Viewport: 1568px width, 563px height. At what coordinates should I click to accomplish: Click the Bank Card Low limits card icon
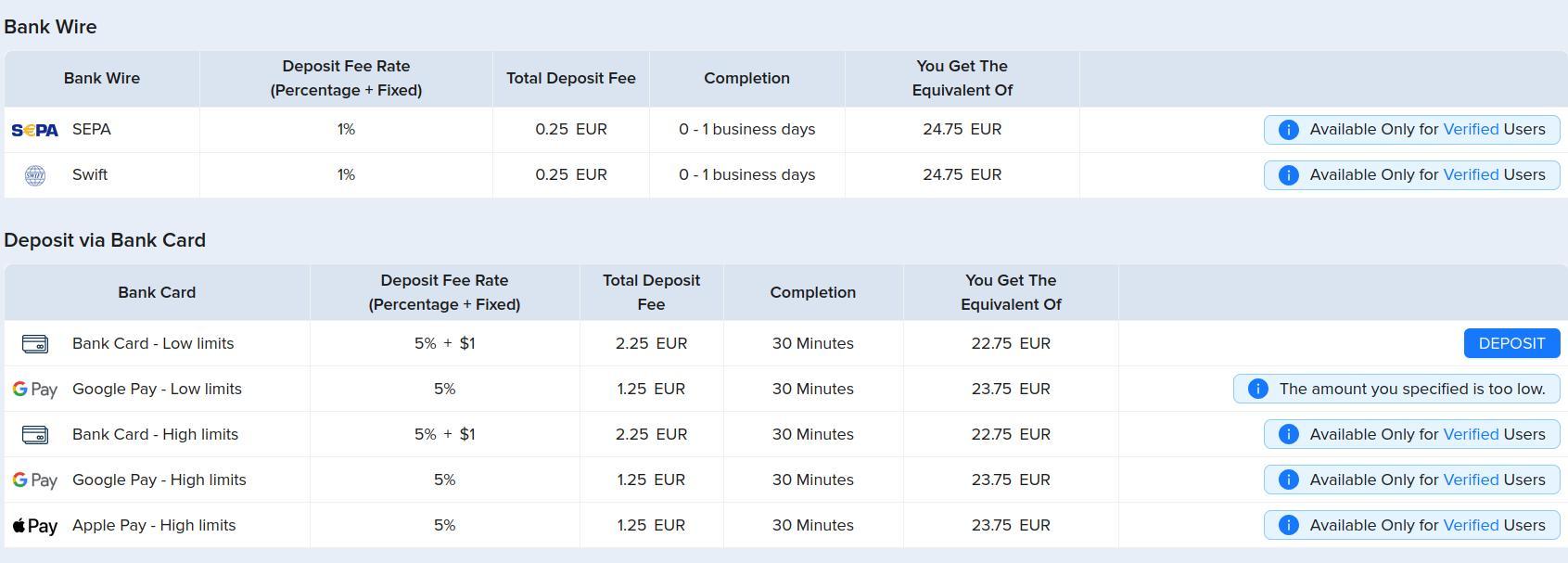coord(34,344)
